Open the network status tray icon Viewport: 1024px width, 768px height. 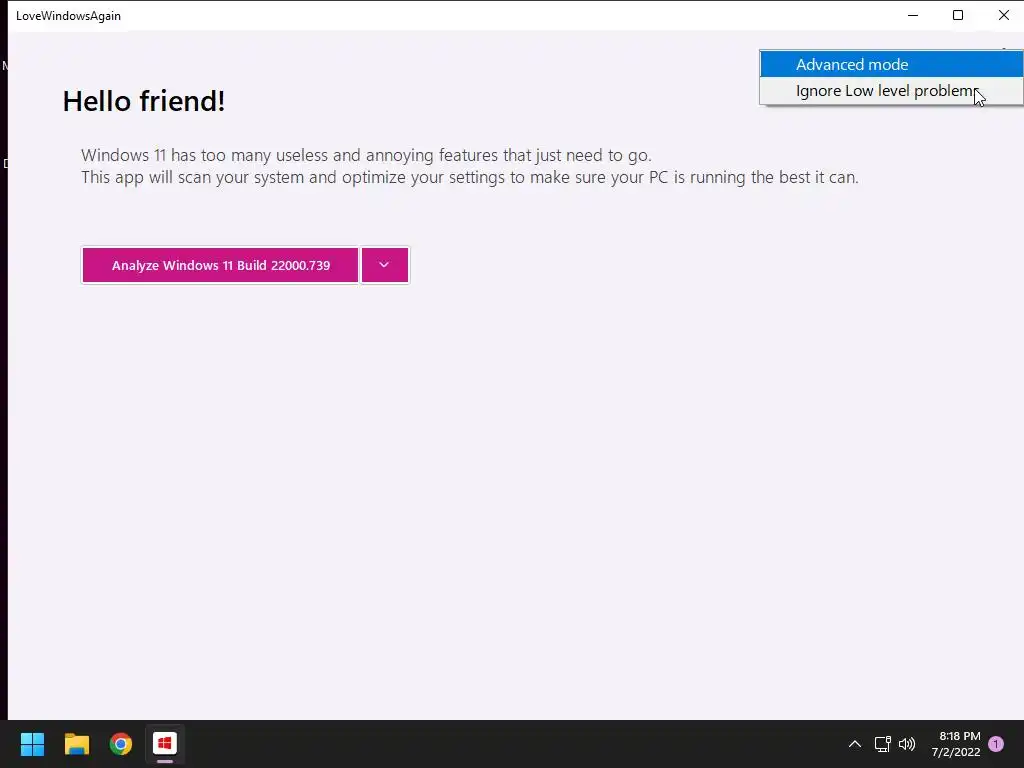(x=883, y=744)
